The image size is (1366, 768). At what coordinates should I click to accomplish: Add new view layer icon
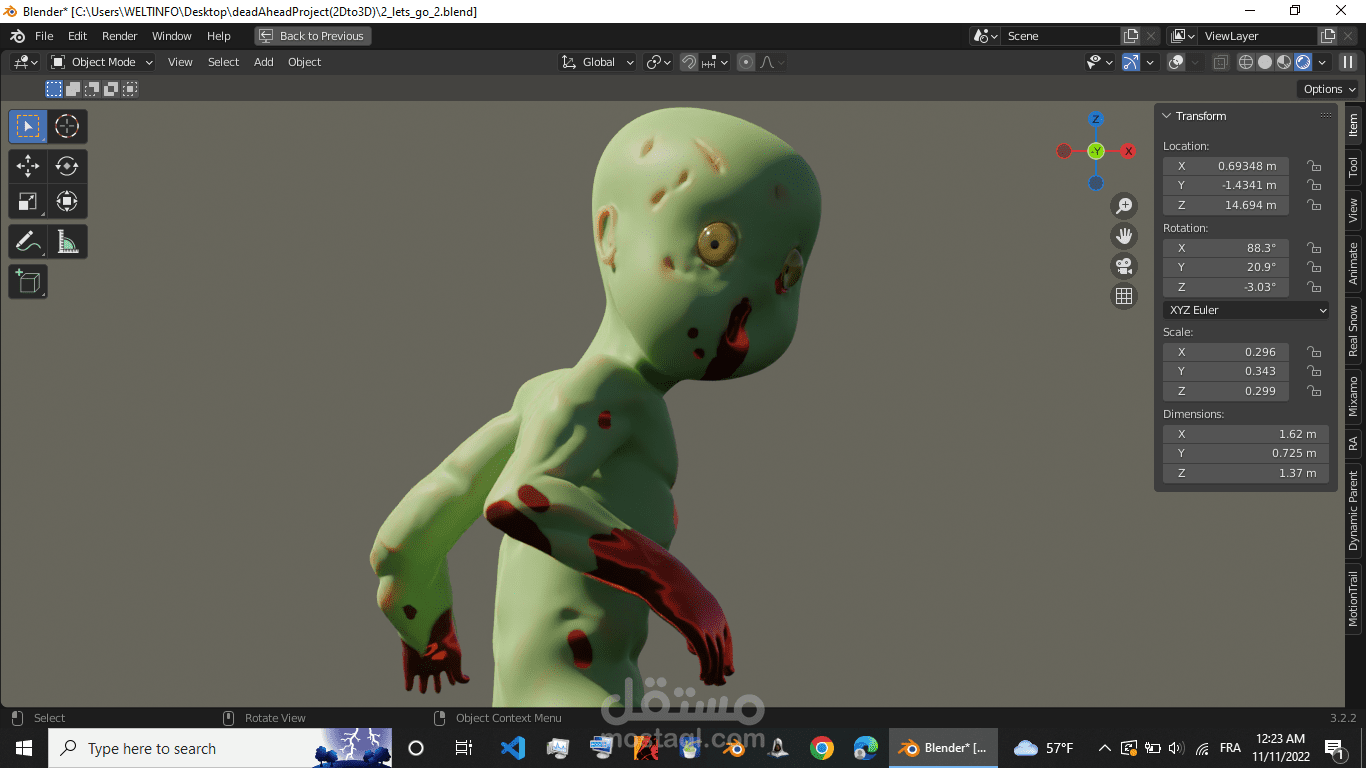(1328, 36)
